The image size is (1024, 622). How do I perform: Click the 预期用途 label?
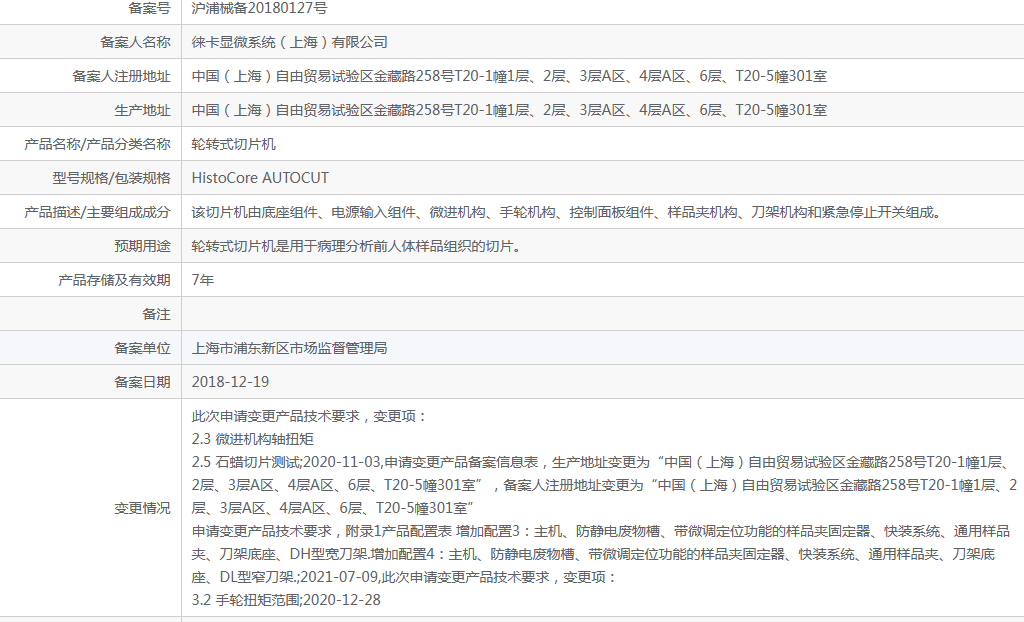142,246
